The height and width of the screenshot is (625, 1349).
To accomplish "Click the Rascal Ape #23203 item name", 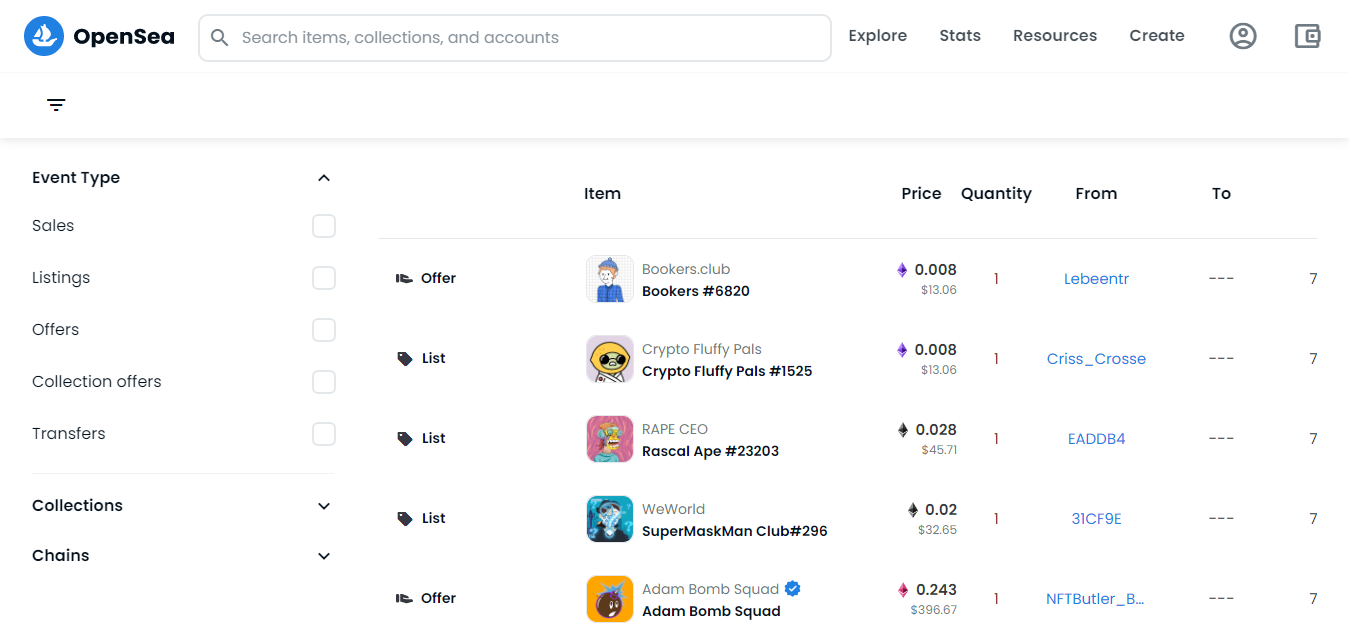I will (x=710, y=451).
